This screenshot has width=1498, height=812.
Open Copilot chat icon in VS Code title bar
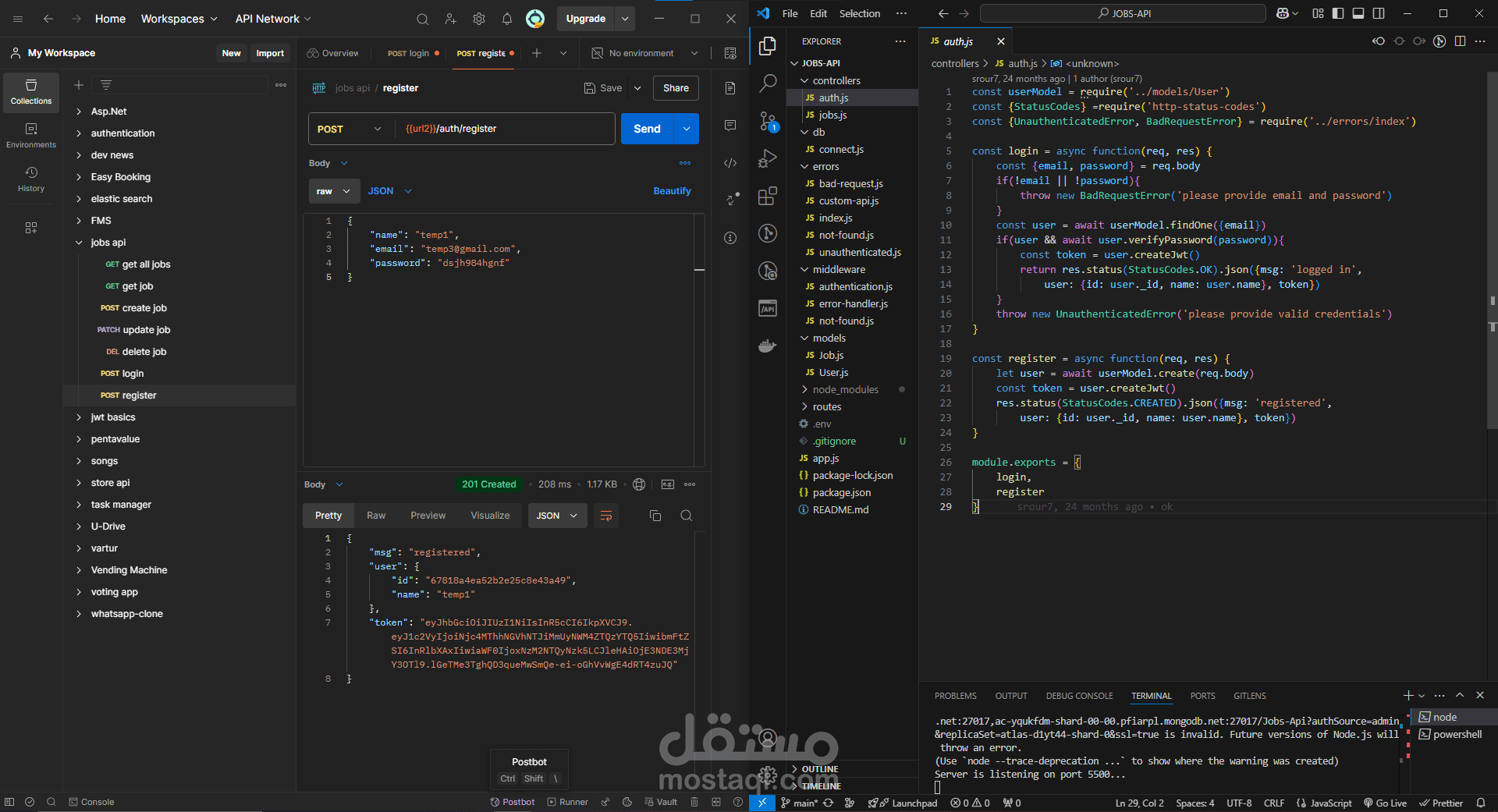pyautogui.click(x=1283, y=13)
